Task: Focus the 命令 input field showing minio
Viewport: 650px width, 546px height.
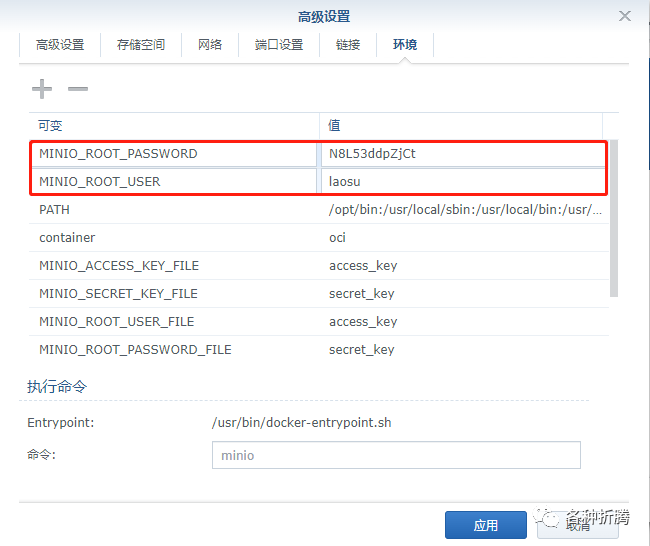Action: (396, 455)
